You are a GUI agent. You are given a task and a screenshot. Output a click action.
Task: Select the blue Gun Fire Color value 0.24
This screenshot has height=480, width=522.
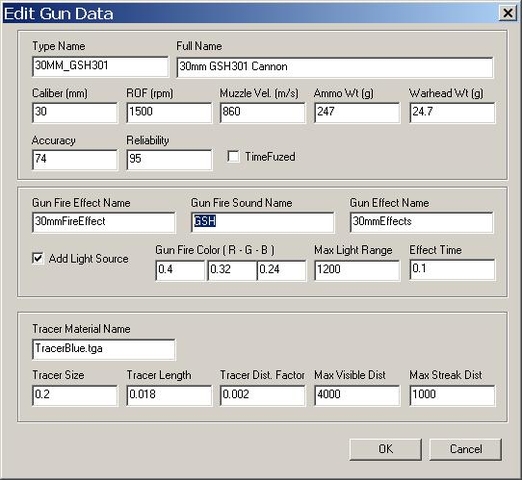(x=281, y=270)
